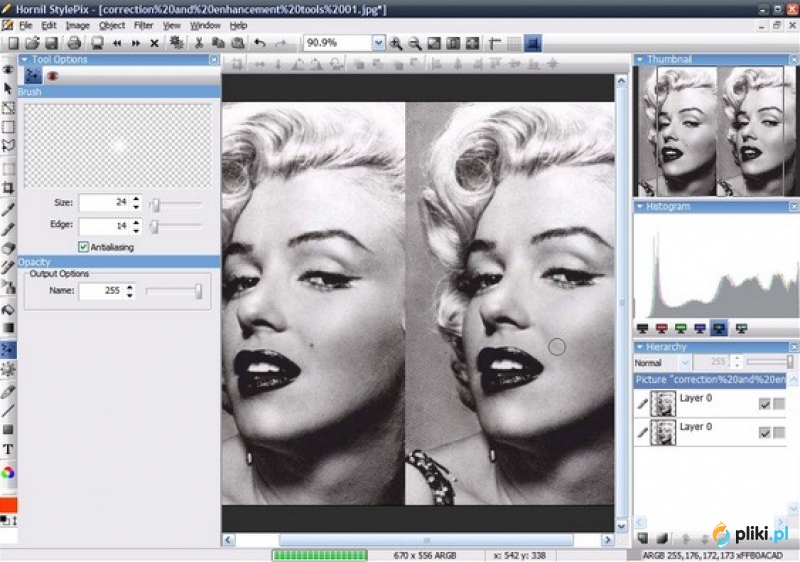Toggle lock box of bottom Layer 0
The height and width of the screenshot is (562, 800).
(779, 432)
